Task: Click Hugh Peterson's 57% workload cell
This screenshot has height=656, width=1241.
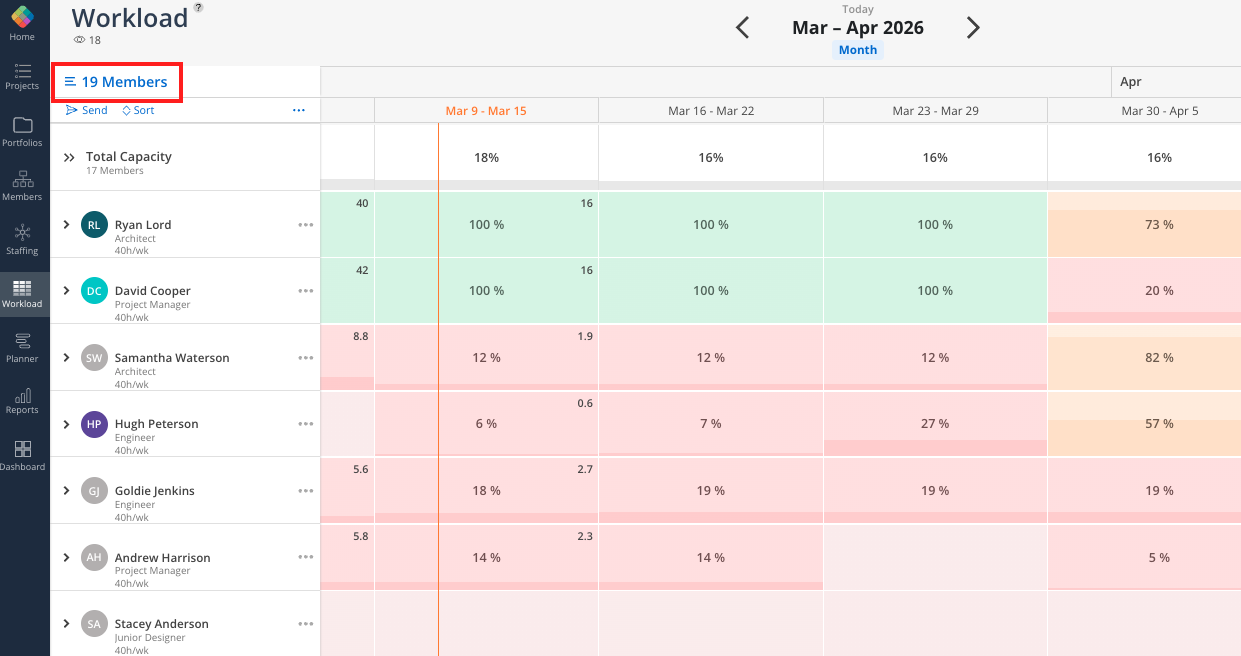Action: pyautogui.click(x=1159, y=424)
